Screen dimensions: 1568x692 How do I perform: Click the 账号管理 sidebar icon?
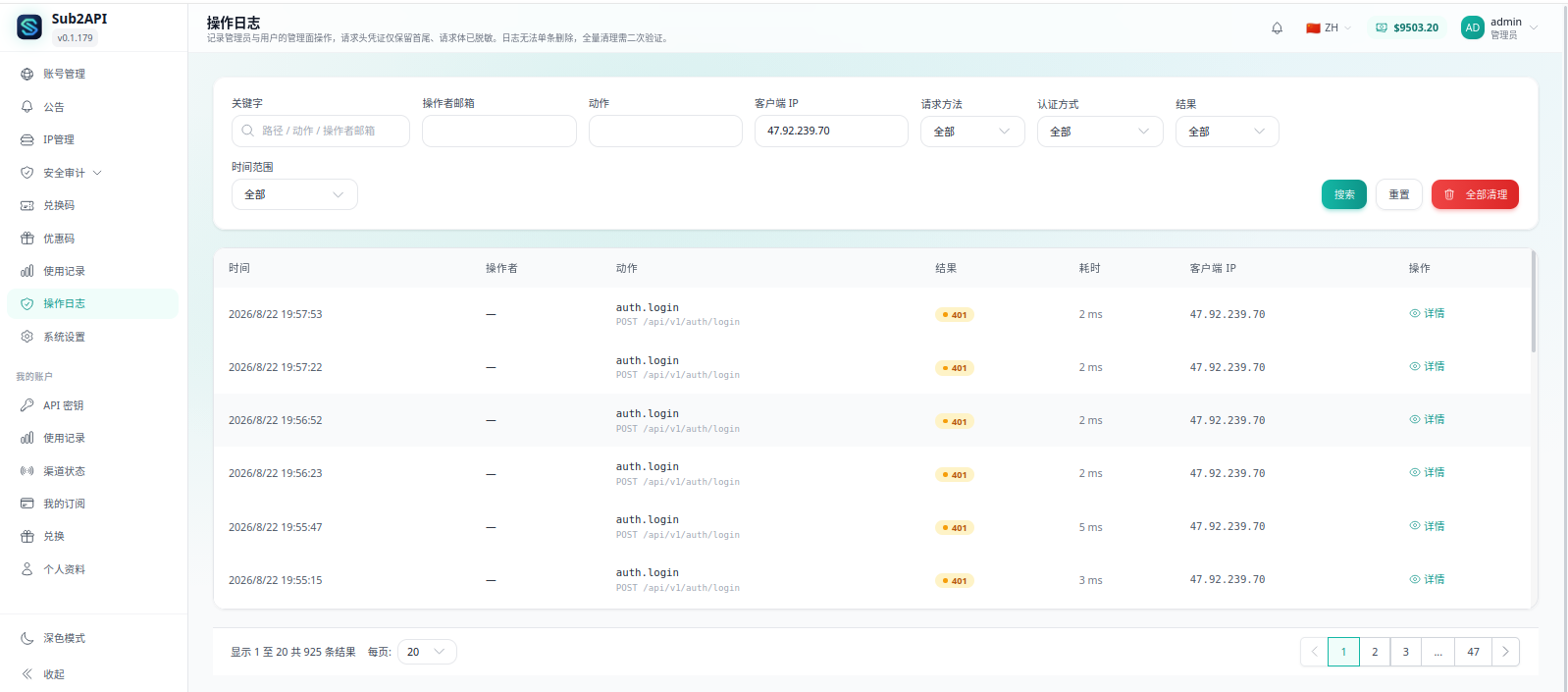[26, 74]
